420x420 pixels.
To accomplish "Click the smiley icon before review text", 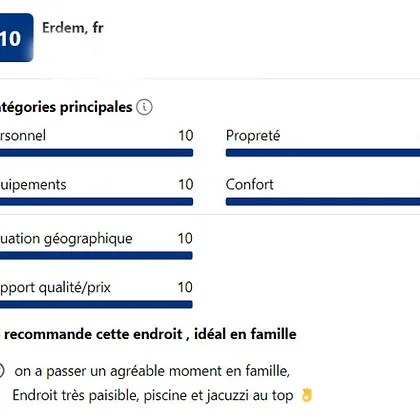I will coord(2,371).
